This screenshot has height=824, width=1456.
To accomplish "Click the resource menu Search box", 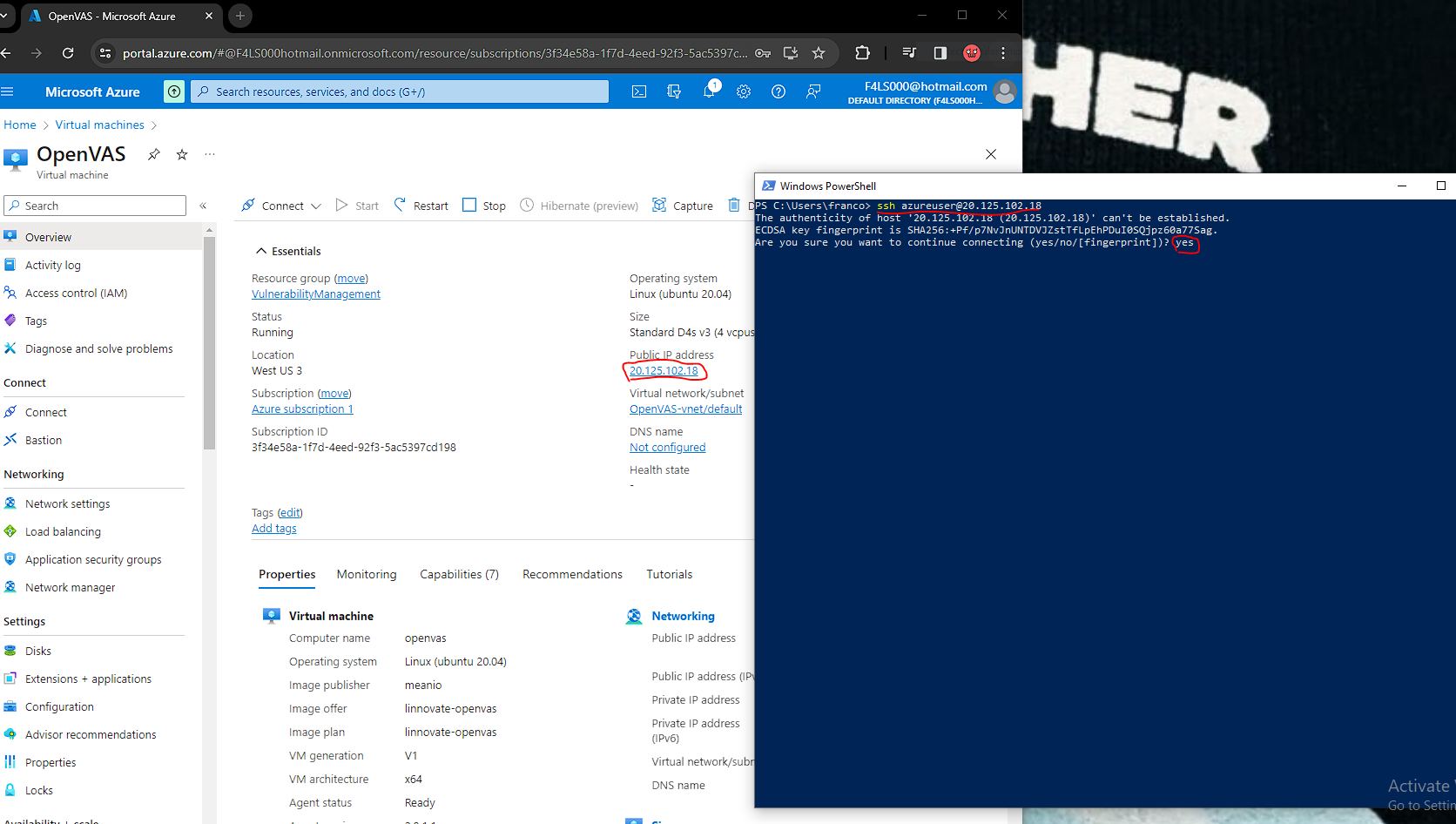I will [x=95, y=206].
